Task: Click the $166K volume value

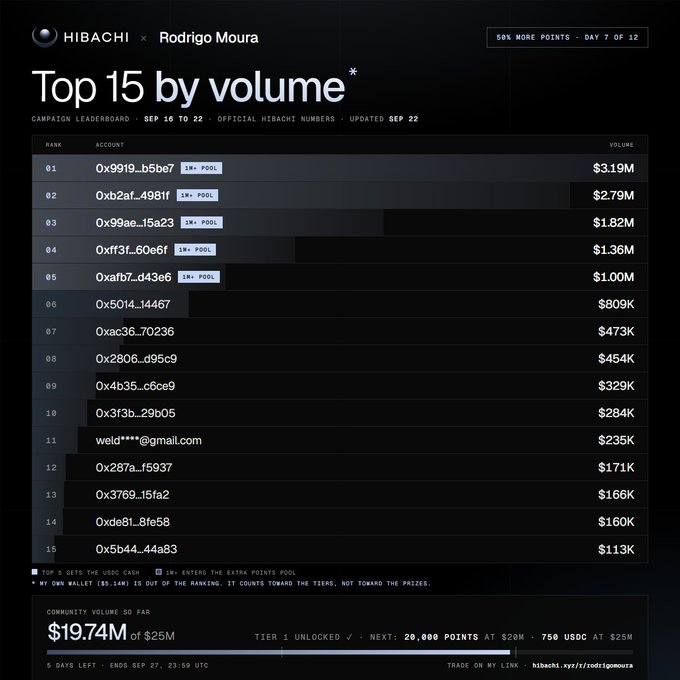Action: point(616,495)
